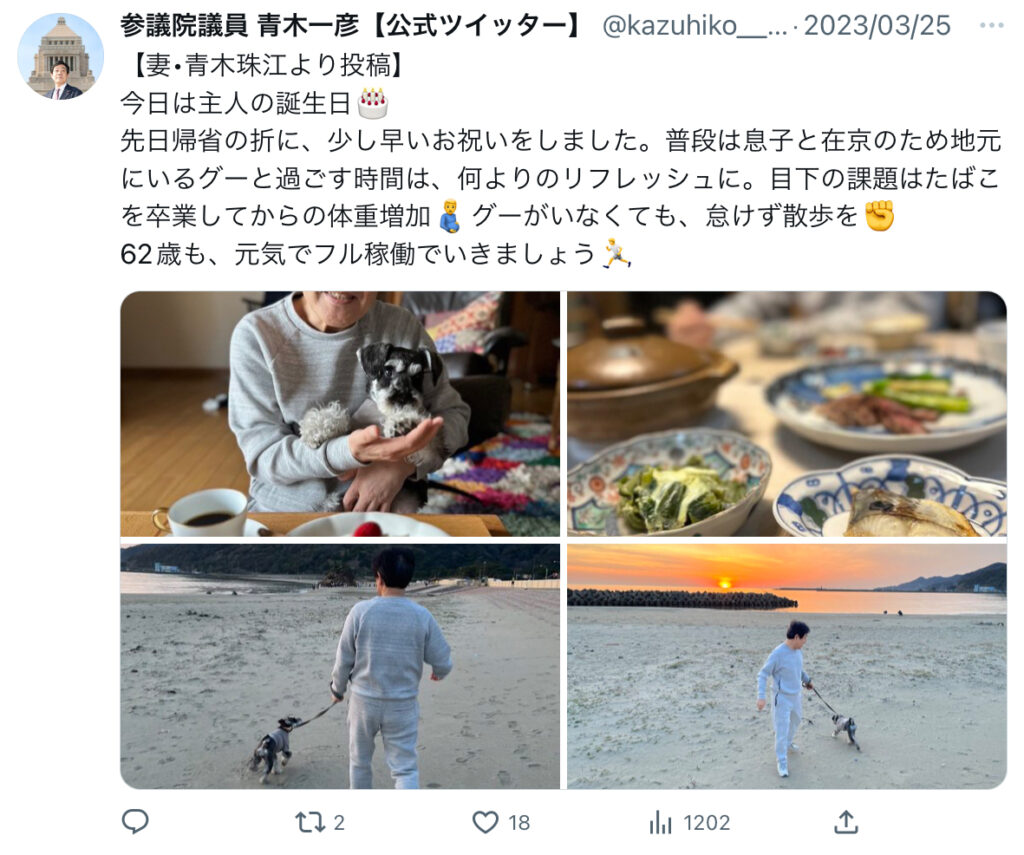Screen dimensions: 1024x855
Task: Click the retweet count 2
Action: click(x=339, y=822)
